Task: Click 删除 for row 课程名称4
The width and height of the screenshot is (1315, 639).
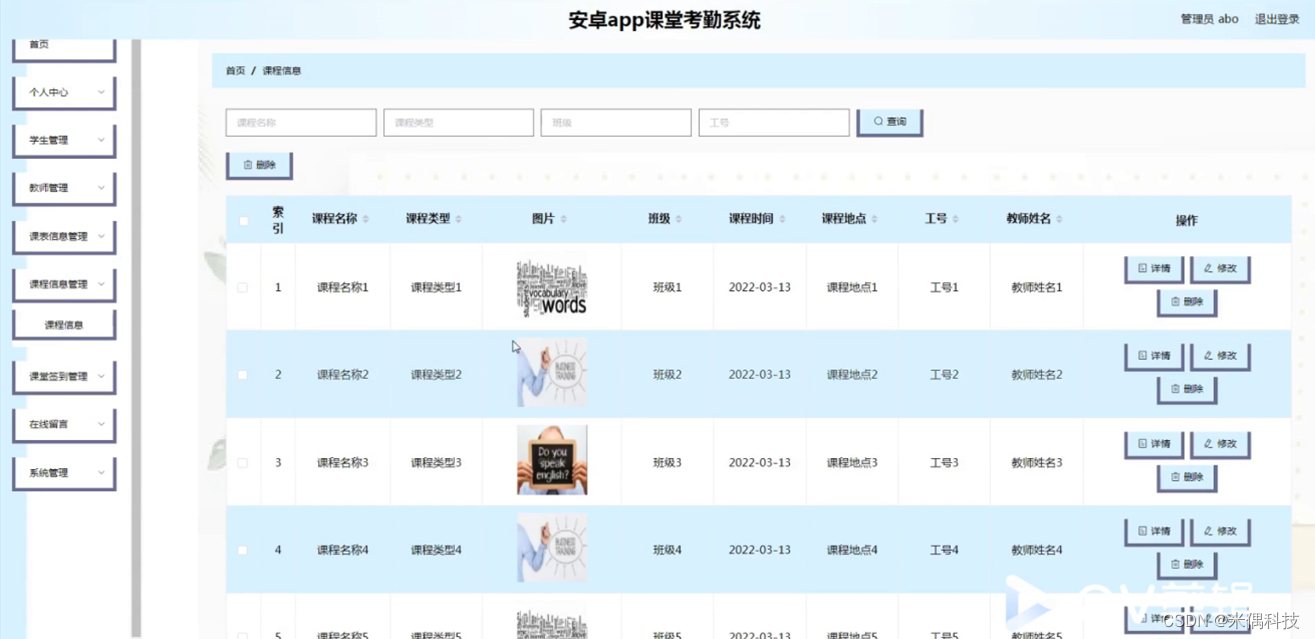Action: point(1187,565)
